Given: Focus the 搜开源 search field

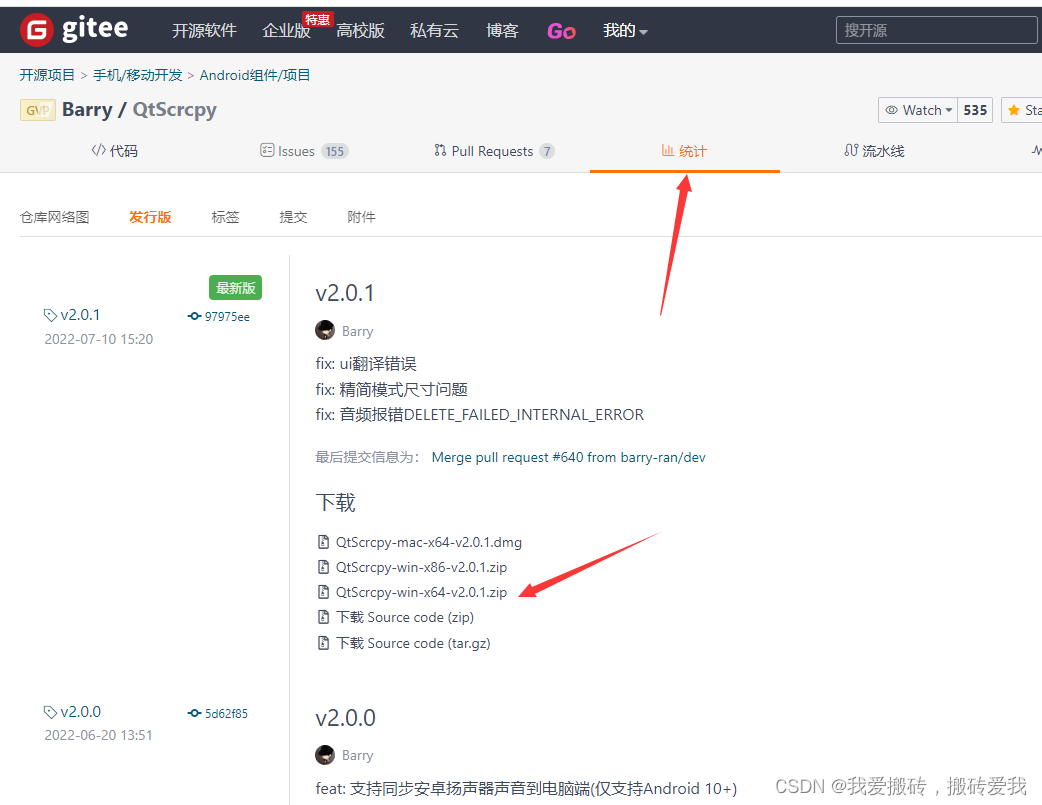Looking at the screenshot, I should pos(936,30).
